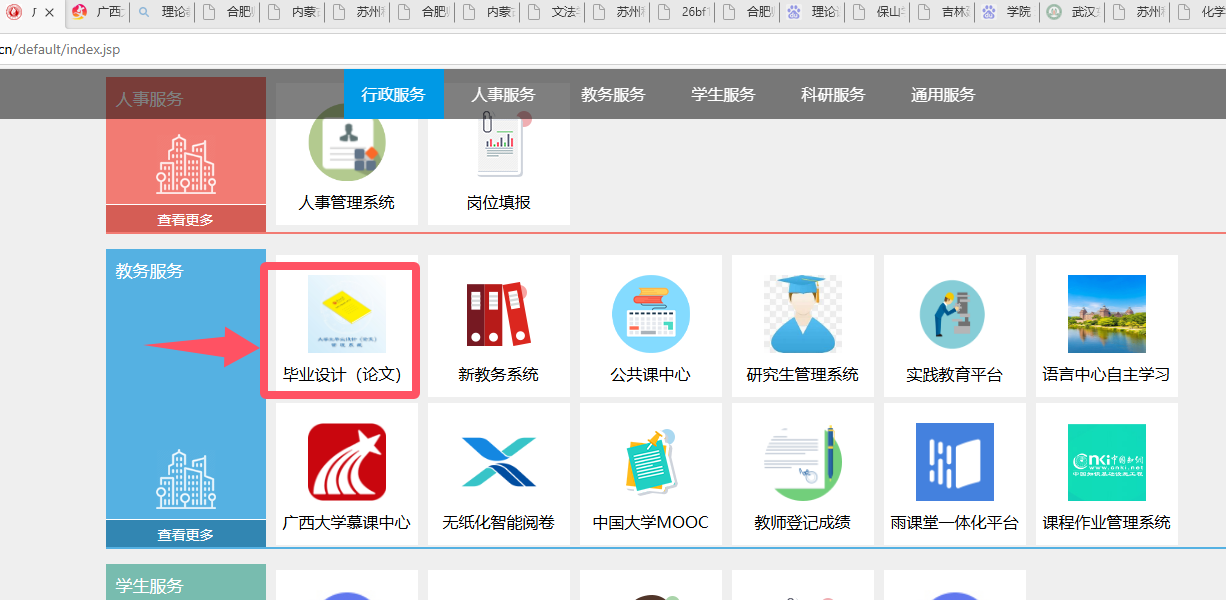Select the 科研服务 navigation tab
The width and height of the screenshot is (1226, 600).
pos(832,95)
